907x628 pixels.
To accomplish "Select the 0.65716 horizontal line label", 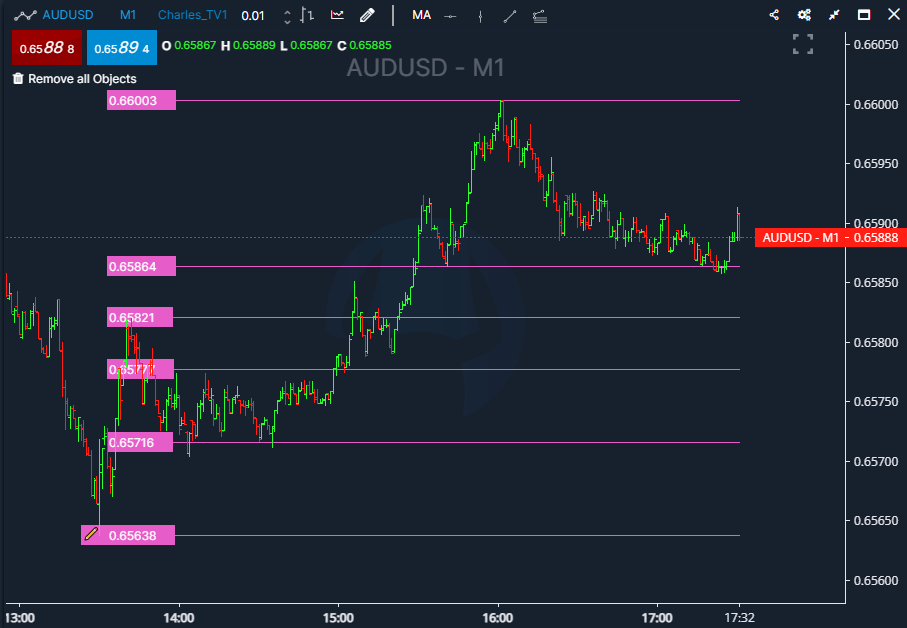I will (x=140, y=442).
